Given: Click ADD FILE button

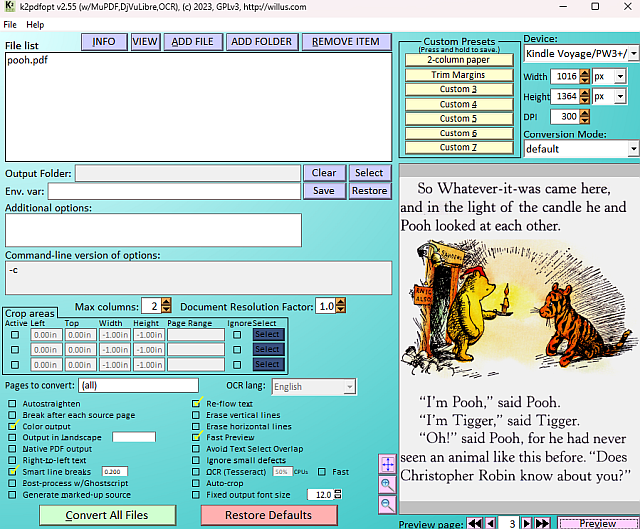Looking at the screenshot, I should (193, 42).
